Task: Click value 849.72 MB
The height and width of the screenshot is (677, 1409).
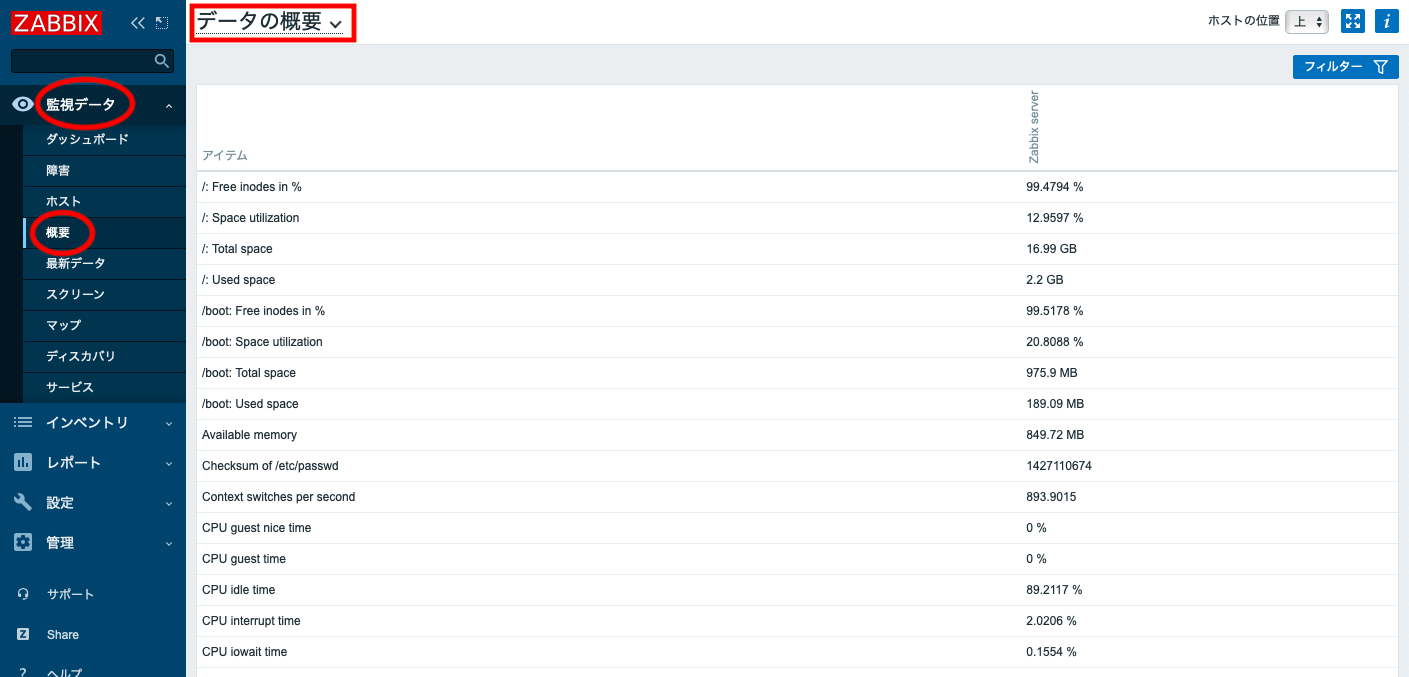Action: tap(1055, 435)
